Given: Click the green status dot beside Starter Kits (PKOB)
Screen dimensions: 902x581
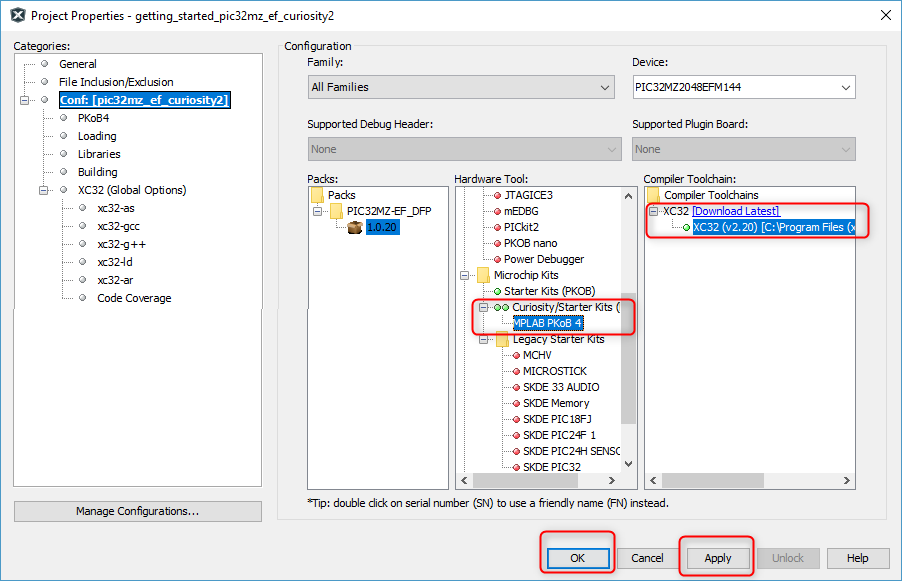Looking at the screenshot, I should click(495, 291).
